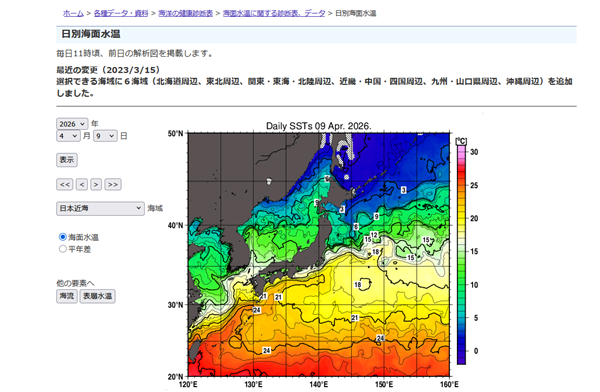Click the 120°E longitude axis label
The image size is (600, 392).
188,384
